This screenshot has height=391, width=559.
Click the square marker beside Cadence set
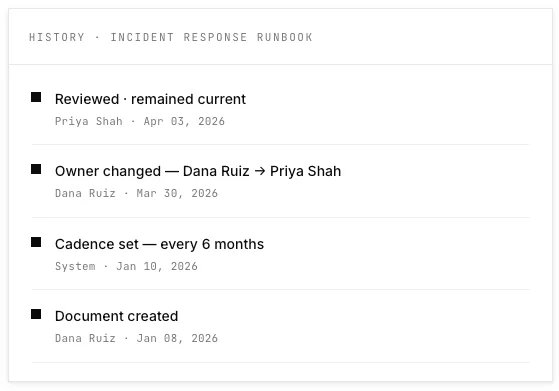point(36,242)
